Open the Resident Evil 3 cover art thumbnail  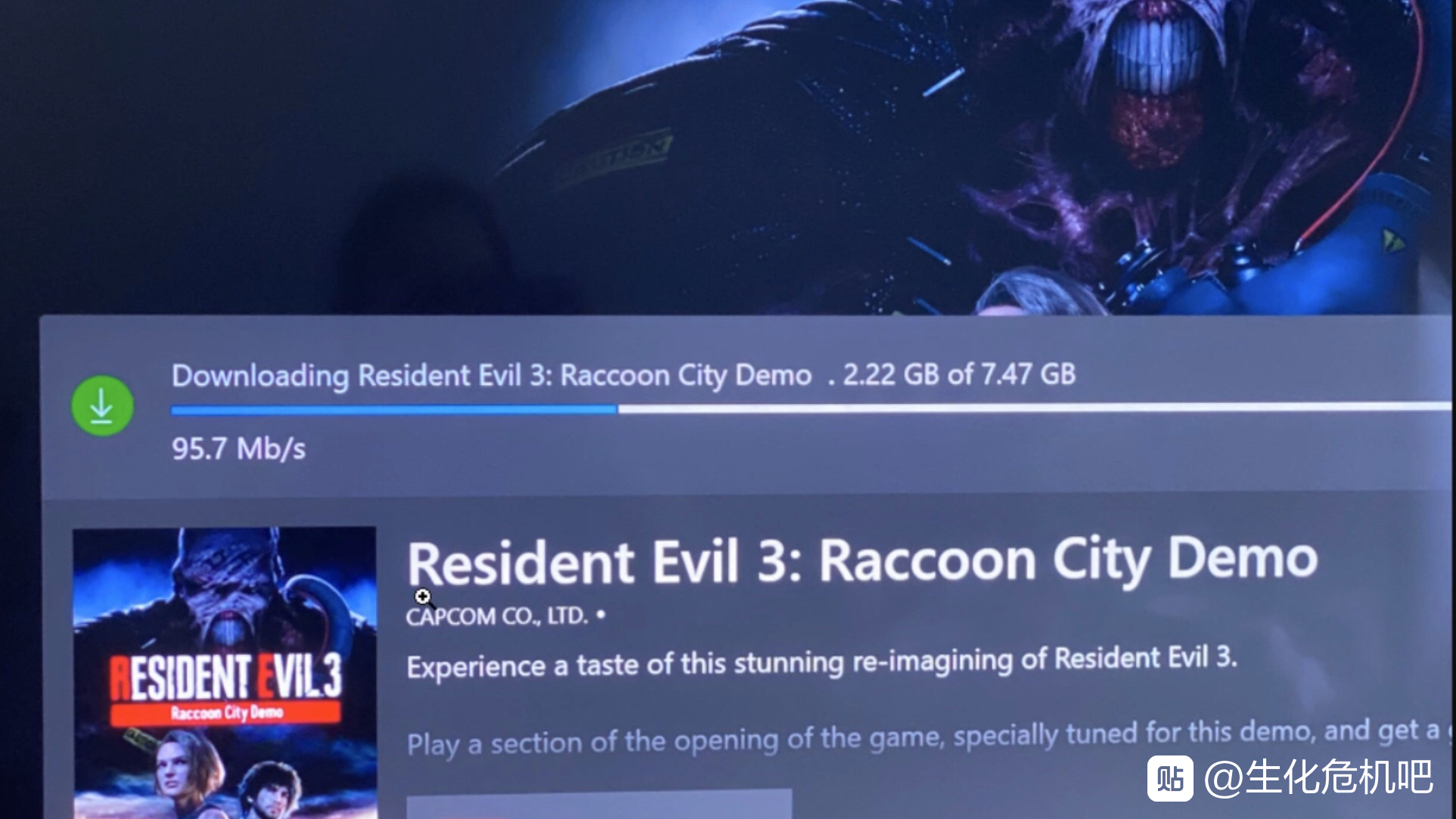(x=224, y=672)
